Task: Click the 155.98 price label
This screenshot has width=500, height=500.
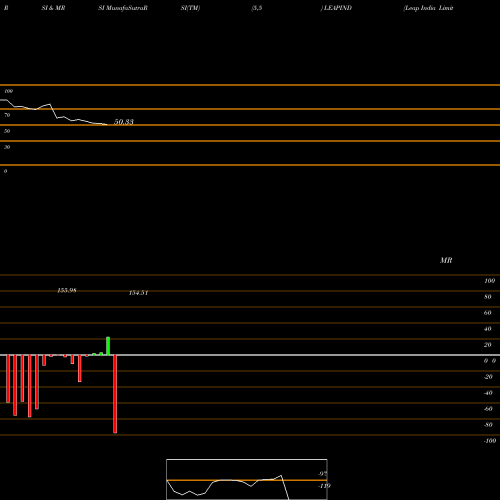Action: [x=67, y=290]
